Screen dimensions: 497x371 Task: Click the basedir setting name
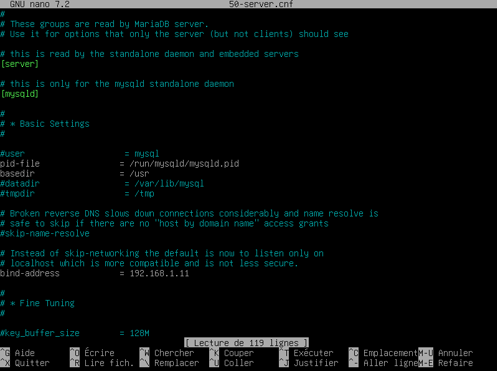(x=17, y=174)
